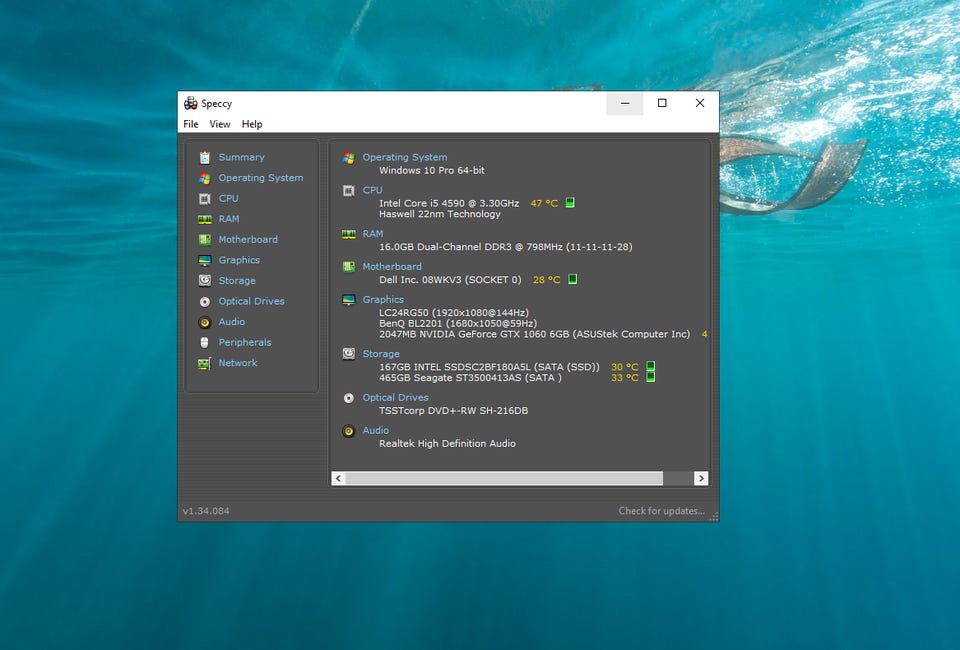Click the Graphics monitor icon in sidebar
This screenshot has height=650, width=960.
click(204, 260)
